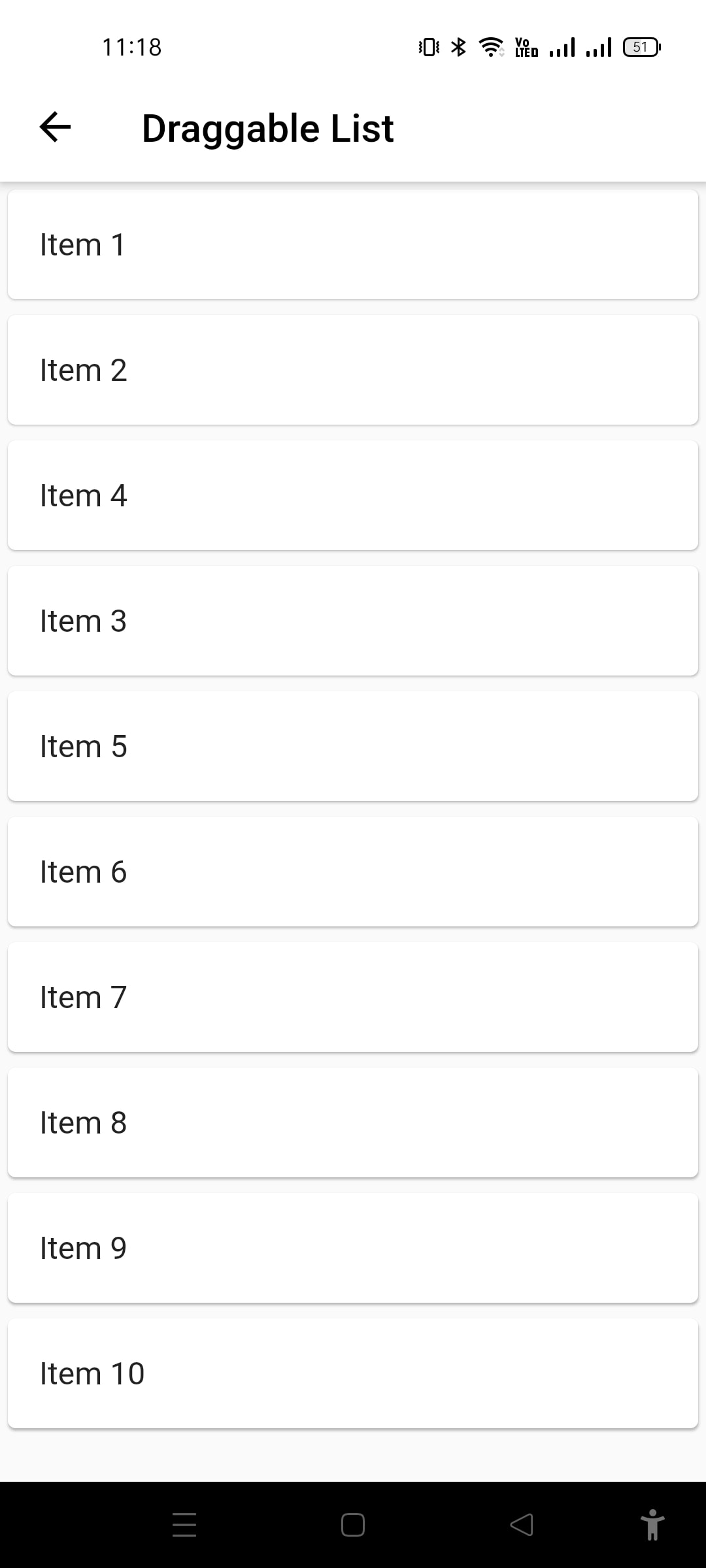This screenshot has height=1568, width=706.
Task: Open the accessibility shortcut icon
Action: pyautogui.click(x=652, y=1524)
